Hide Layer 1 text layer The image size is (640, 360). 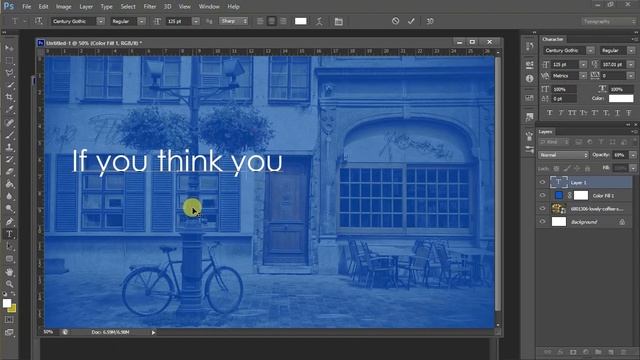point(542,182)
